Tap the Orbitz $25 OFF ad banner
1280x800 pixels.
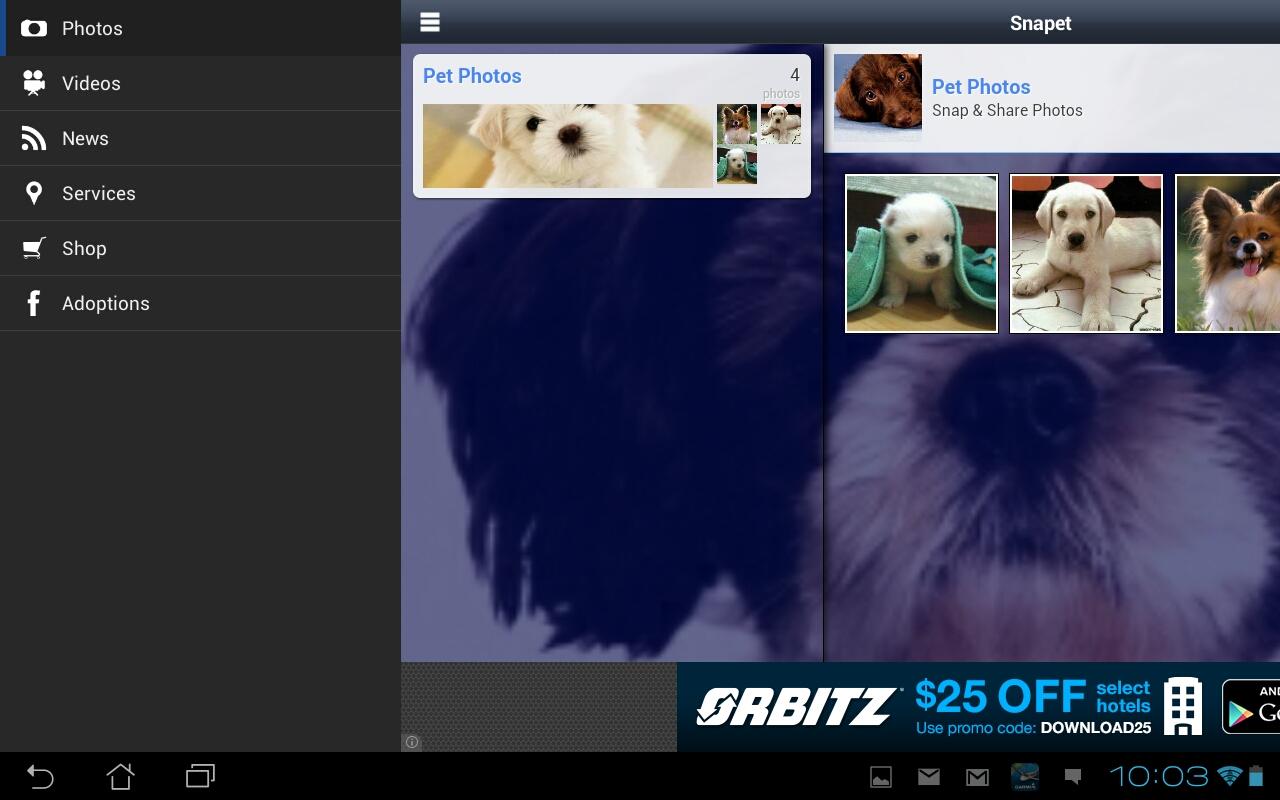(978, 707)
